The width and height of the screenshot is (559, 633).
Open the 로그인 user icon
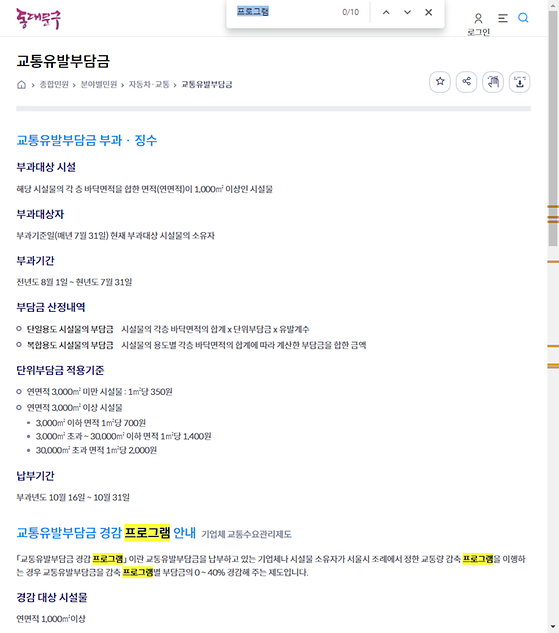(x=478, y=18)
